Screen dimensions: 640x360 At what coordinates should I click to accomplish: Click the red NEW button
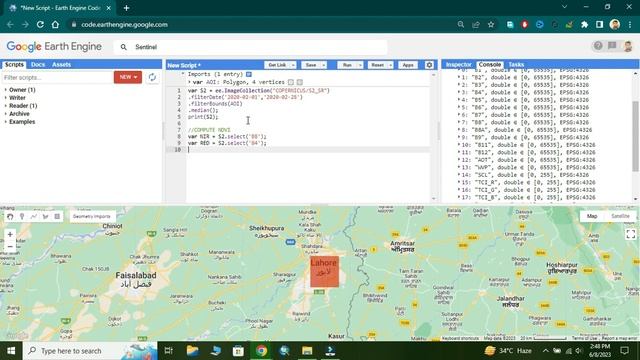pyautogui.click(x=128, y=77)
